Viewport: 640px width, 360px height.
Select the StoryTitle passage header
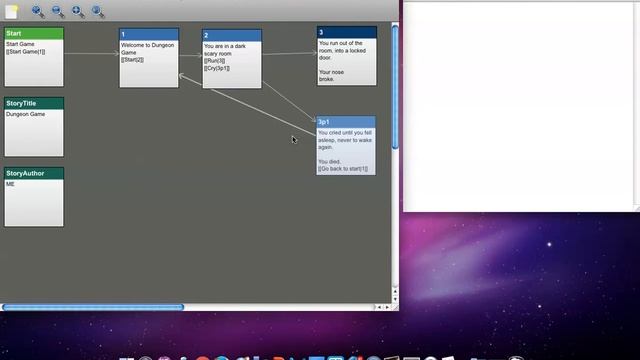click(x=34, y=103)
